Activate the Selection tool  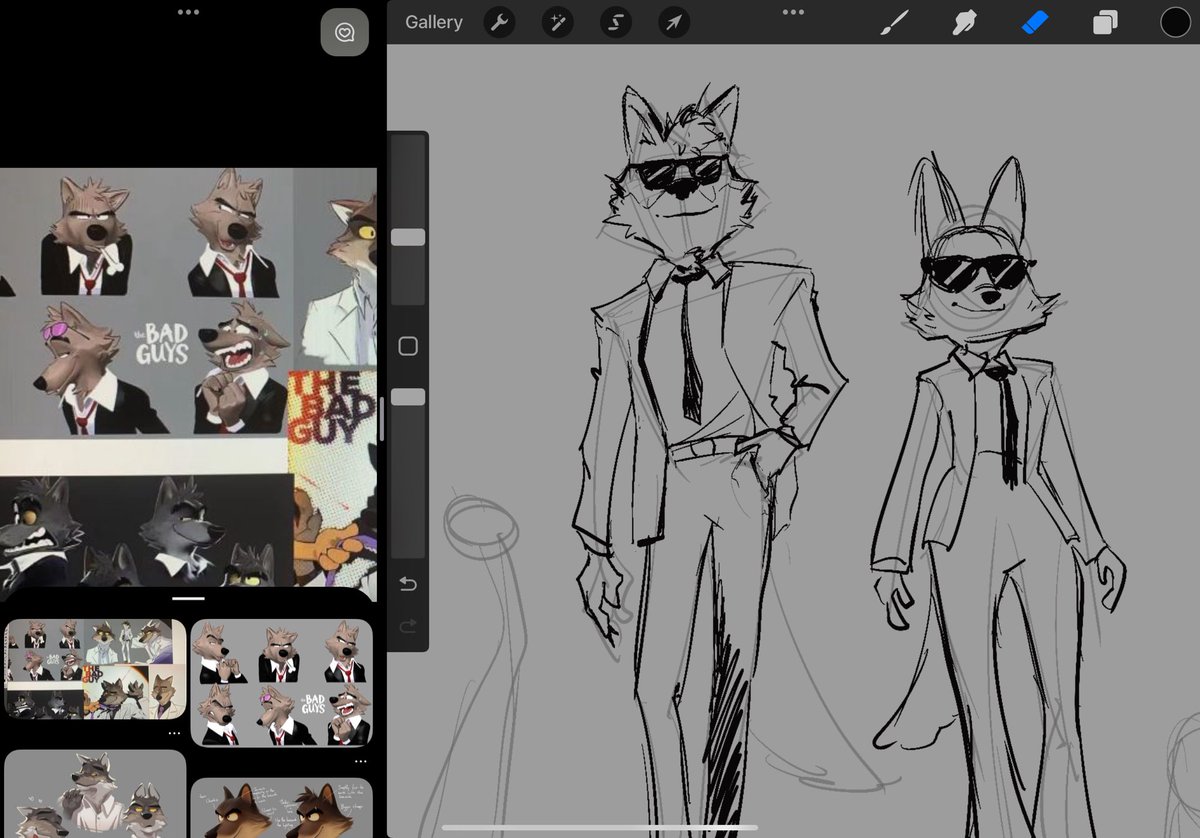pyautogui.click(x=615, y=22)
